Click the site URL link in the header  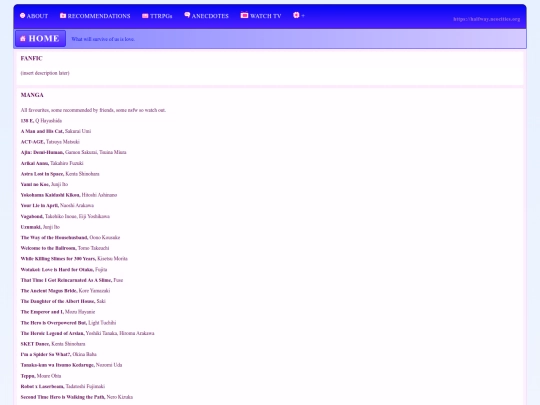click(x=486, y=19)
